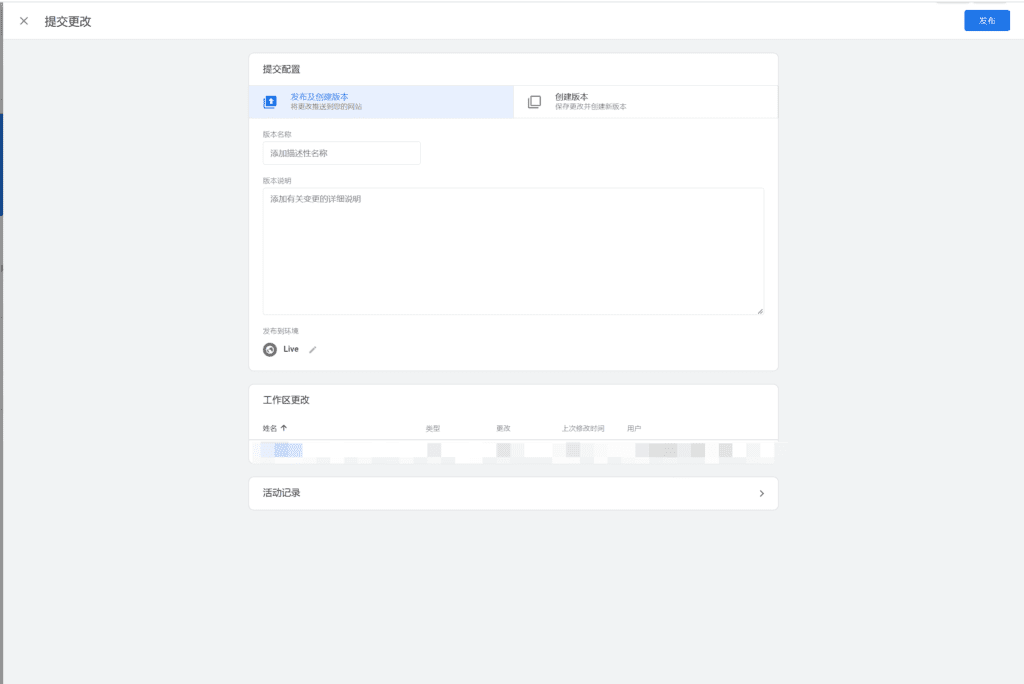Screen dimensions: 1024x684
Task: Click inside the 版本说明 description textarea
Action: click(513, 251)
